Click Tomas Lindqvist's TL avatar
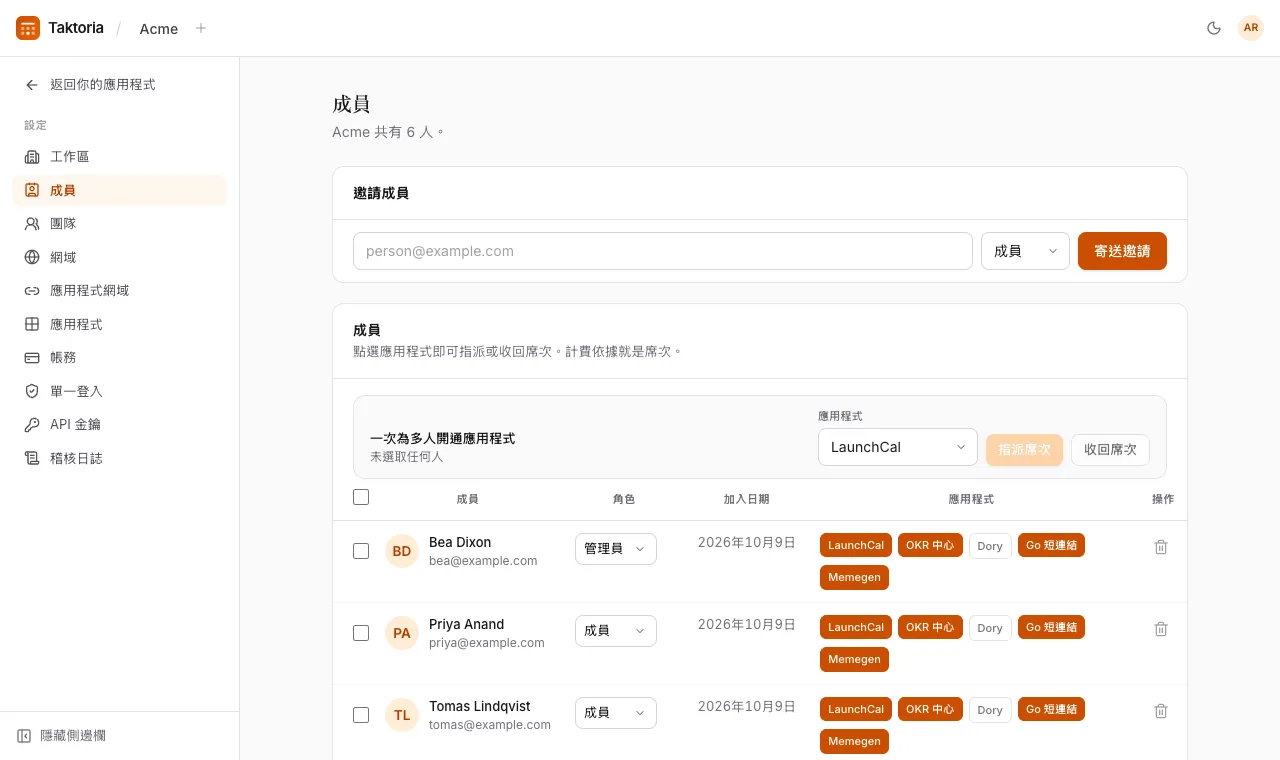This screenshot has width=1280, height=760. pos(402,715)
